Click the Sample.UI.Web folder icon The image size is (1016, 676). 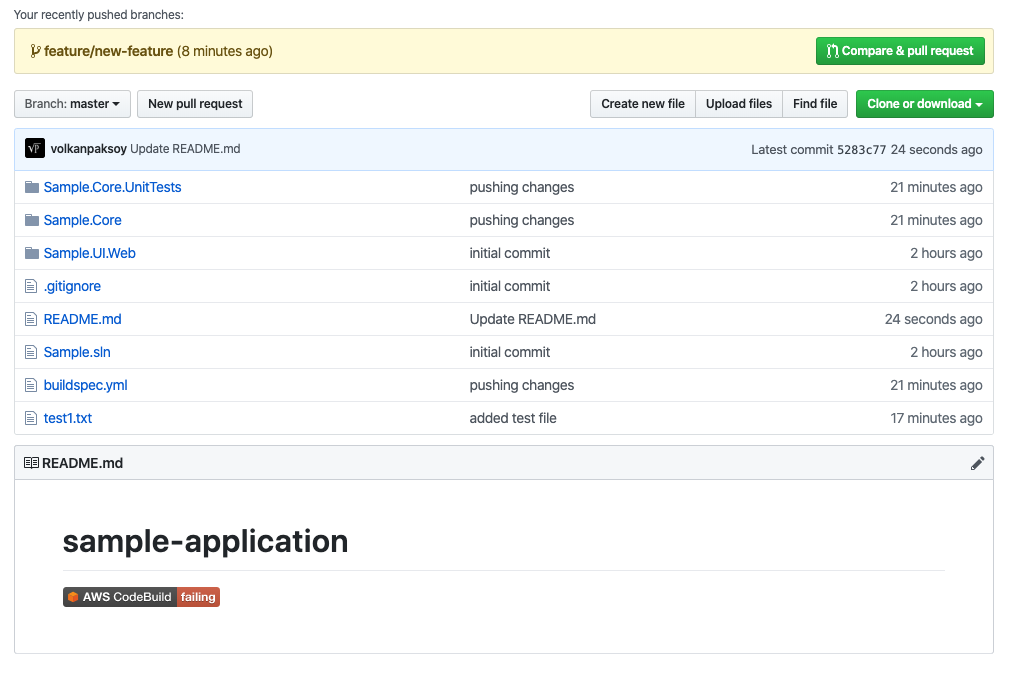coord(32,253)
